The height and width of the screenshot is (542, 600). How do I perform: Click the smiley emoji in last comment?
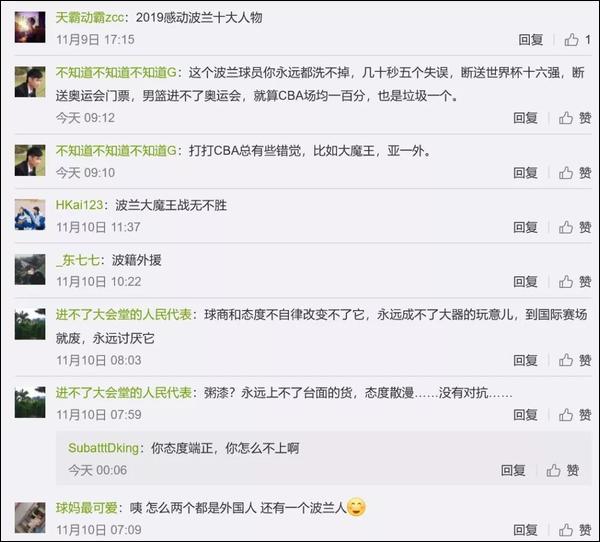tap(356, 507)
